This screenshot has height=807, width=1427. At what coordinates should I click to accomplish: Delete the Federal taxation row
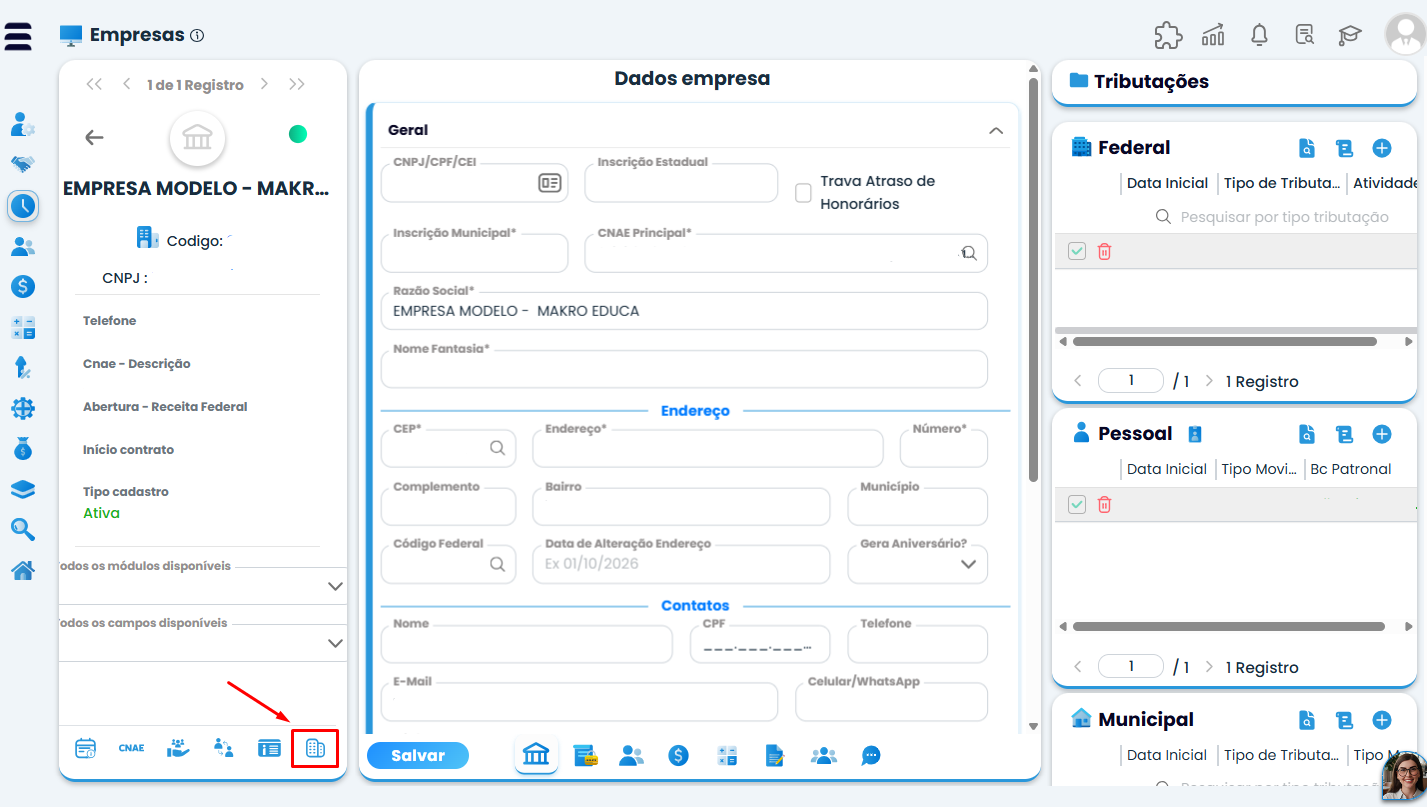click(x=1104, y=252)
